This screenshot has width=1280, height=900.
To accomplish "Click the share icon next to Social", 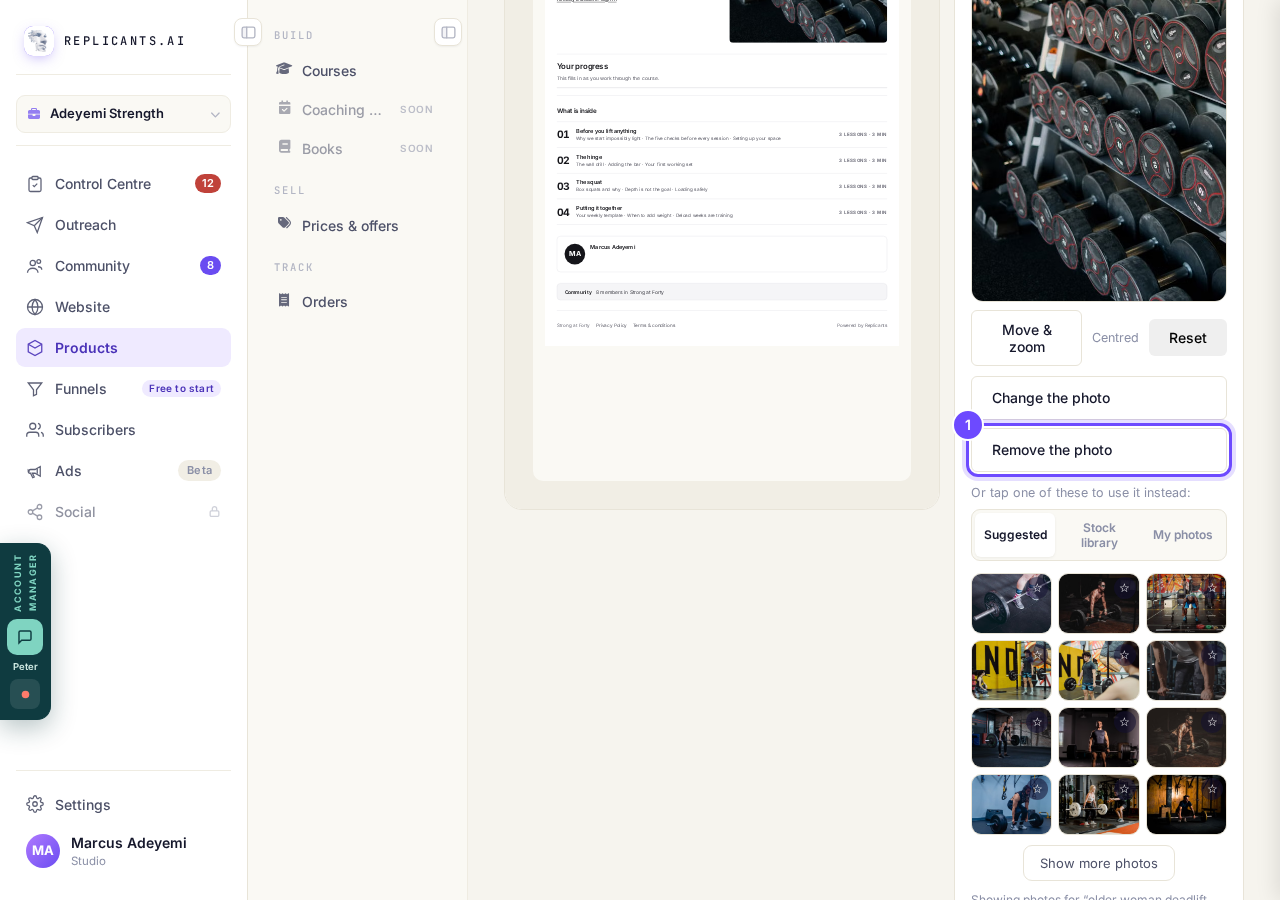I will [x=35, y=512].
